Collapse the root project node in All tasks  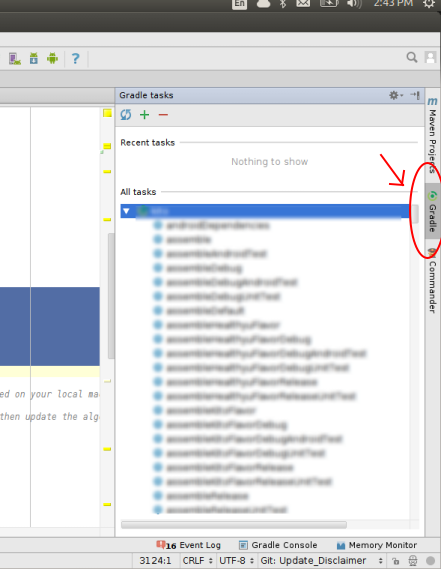[x=126, y=211]
